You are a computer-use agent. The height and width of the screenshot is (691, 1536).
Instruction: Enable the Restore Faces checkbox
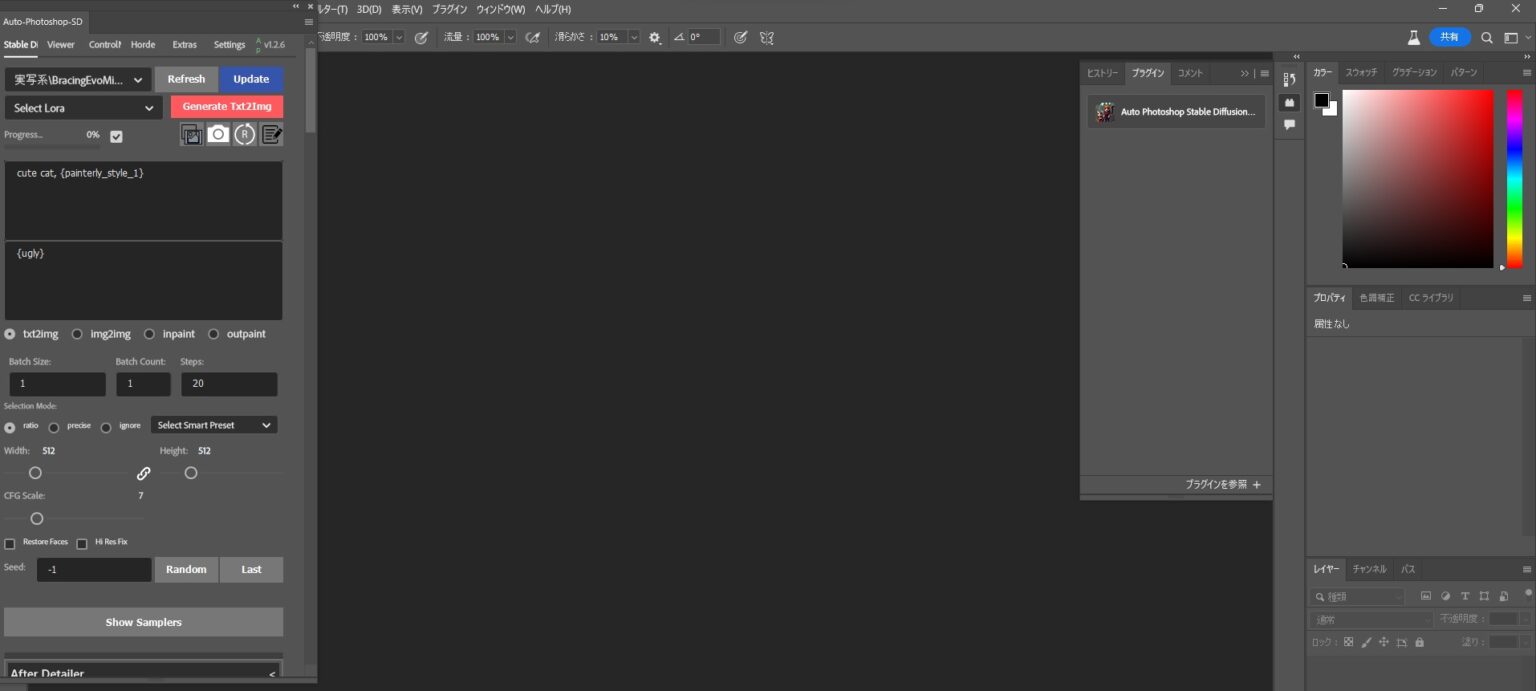click(x=10, y=543)
